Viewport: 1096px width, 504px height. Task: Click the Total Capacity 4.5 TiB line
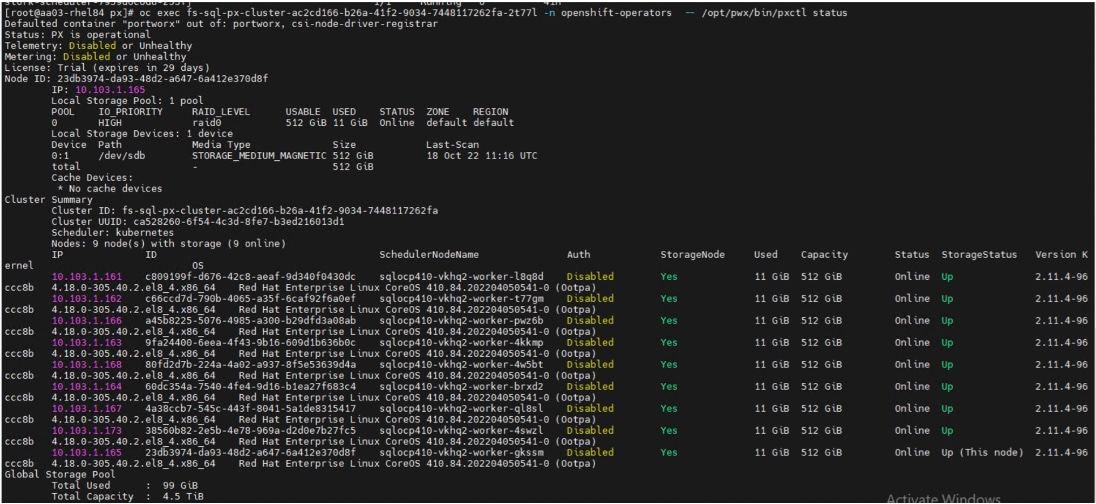pyautogui.click(x=128, y=496)
